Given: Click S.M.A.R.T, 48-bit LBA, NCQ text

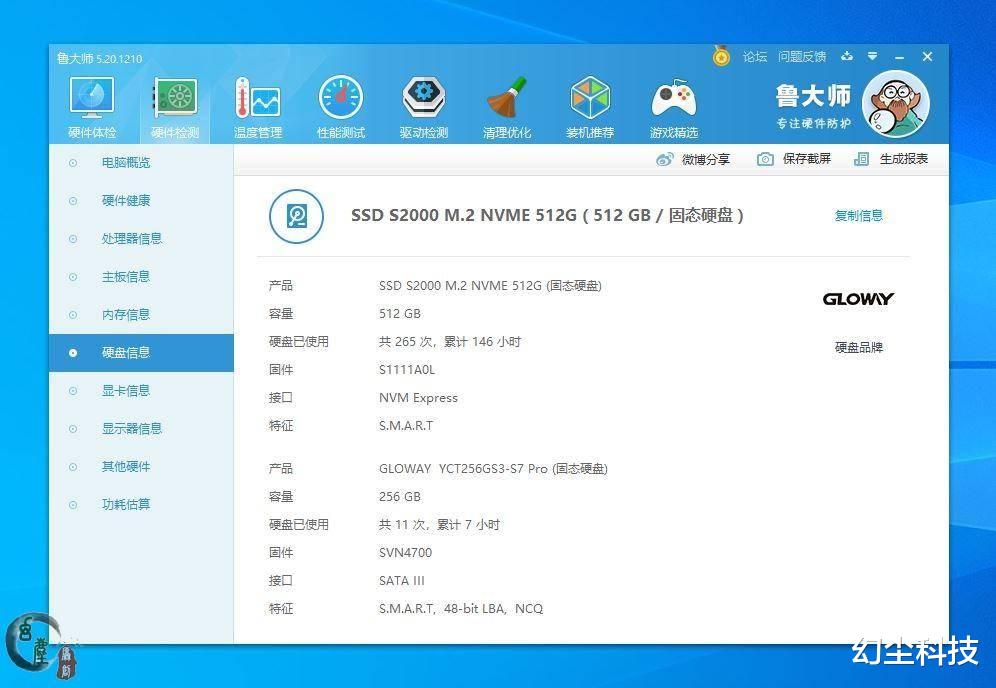Looking at the screenshot, I should (461, 609).
